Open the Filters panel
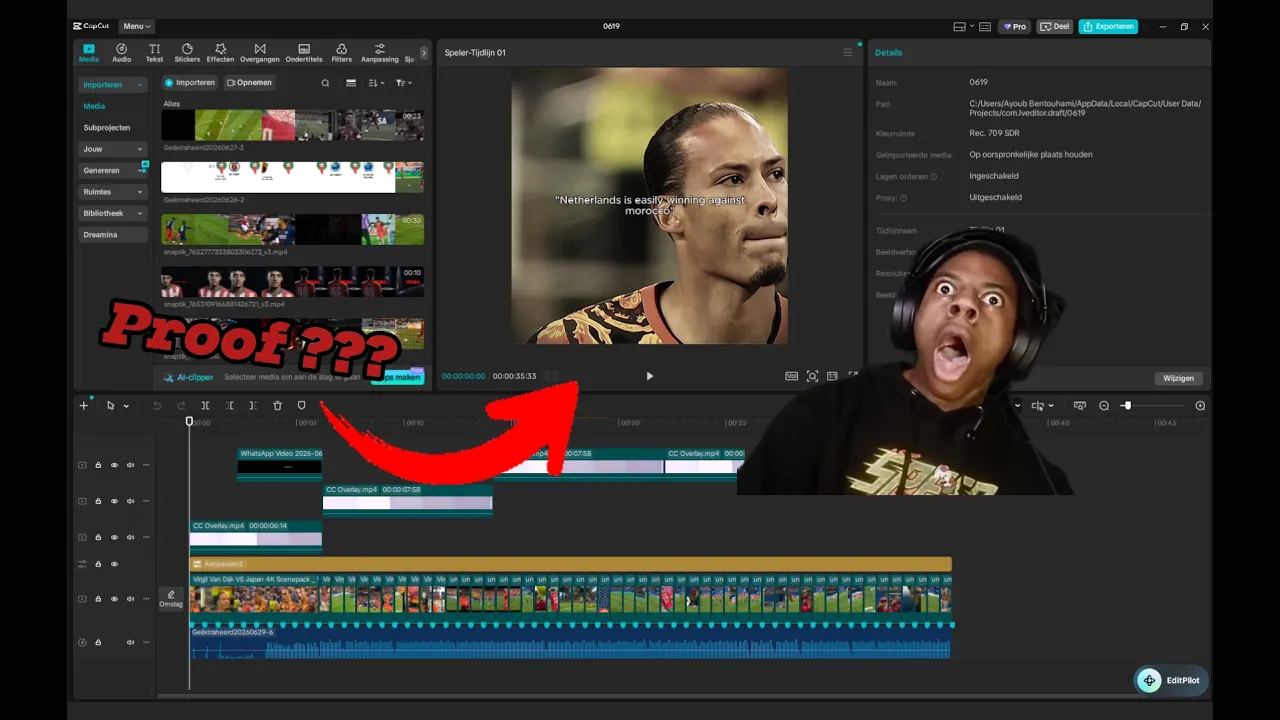 click(x=342, y=53)
